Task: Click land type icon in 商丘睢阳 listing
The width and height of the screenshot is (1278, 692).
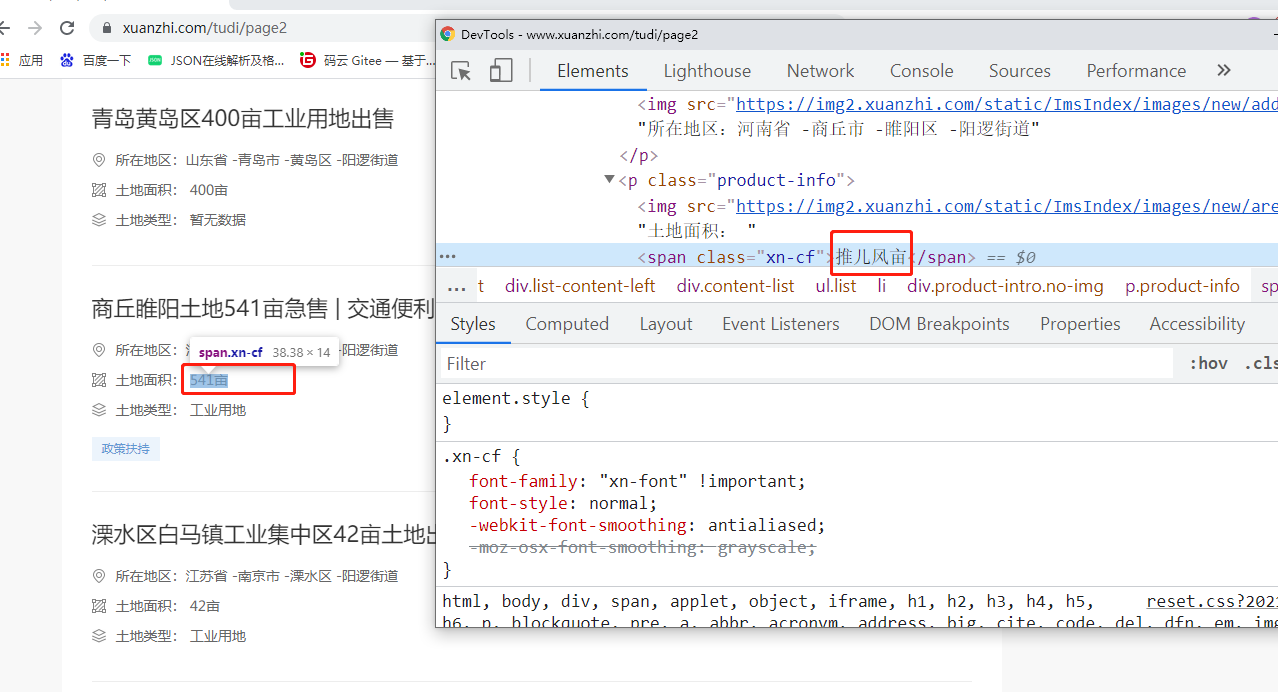Action: (x=99, y=410)
